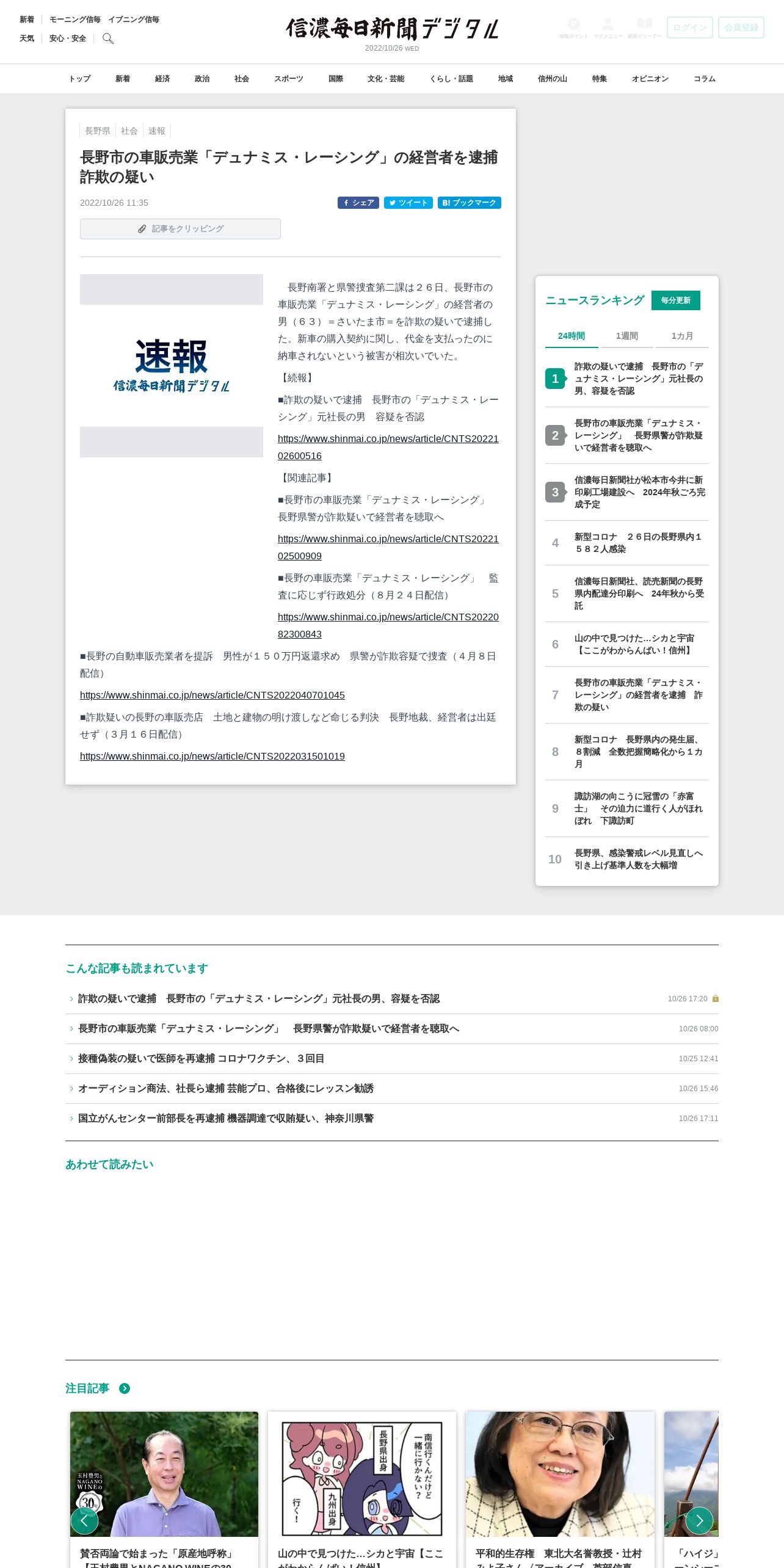
Task: Open 天気 link in header
Action: point(27,38)
